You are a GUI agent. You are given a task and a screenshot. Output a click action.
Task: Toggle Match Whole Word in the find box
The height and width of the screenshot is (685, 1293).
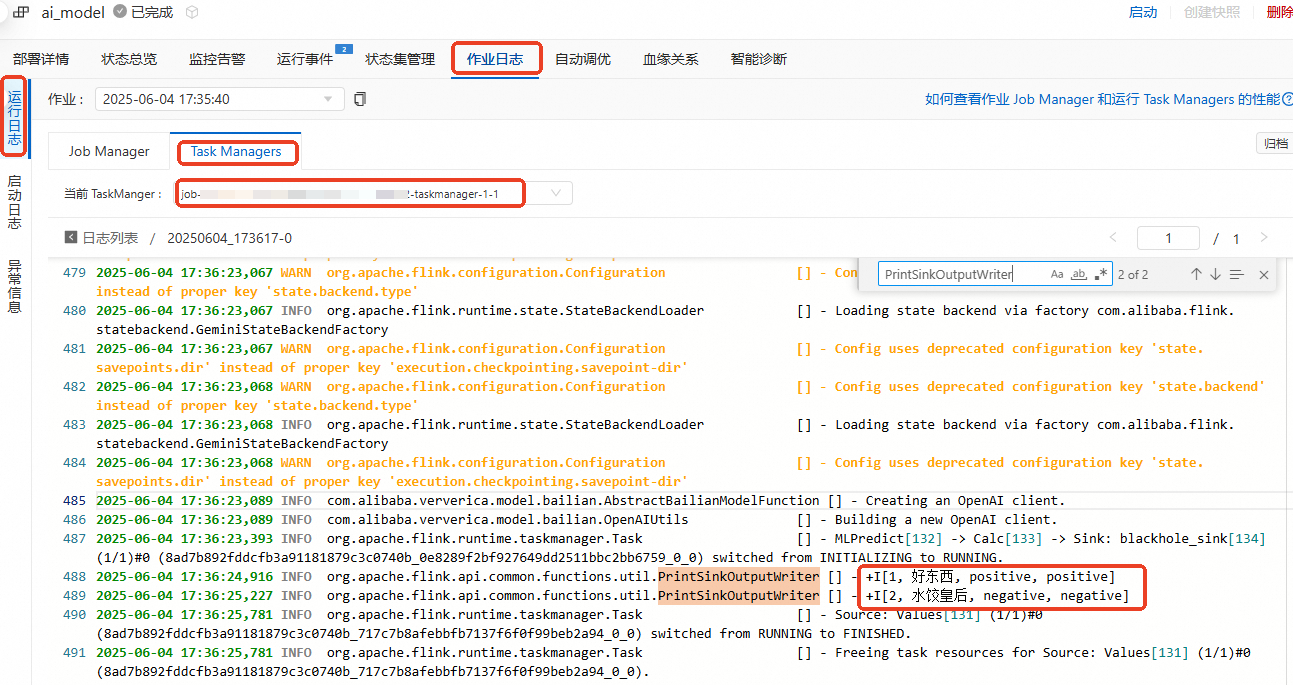[1079, 274]
